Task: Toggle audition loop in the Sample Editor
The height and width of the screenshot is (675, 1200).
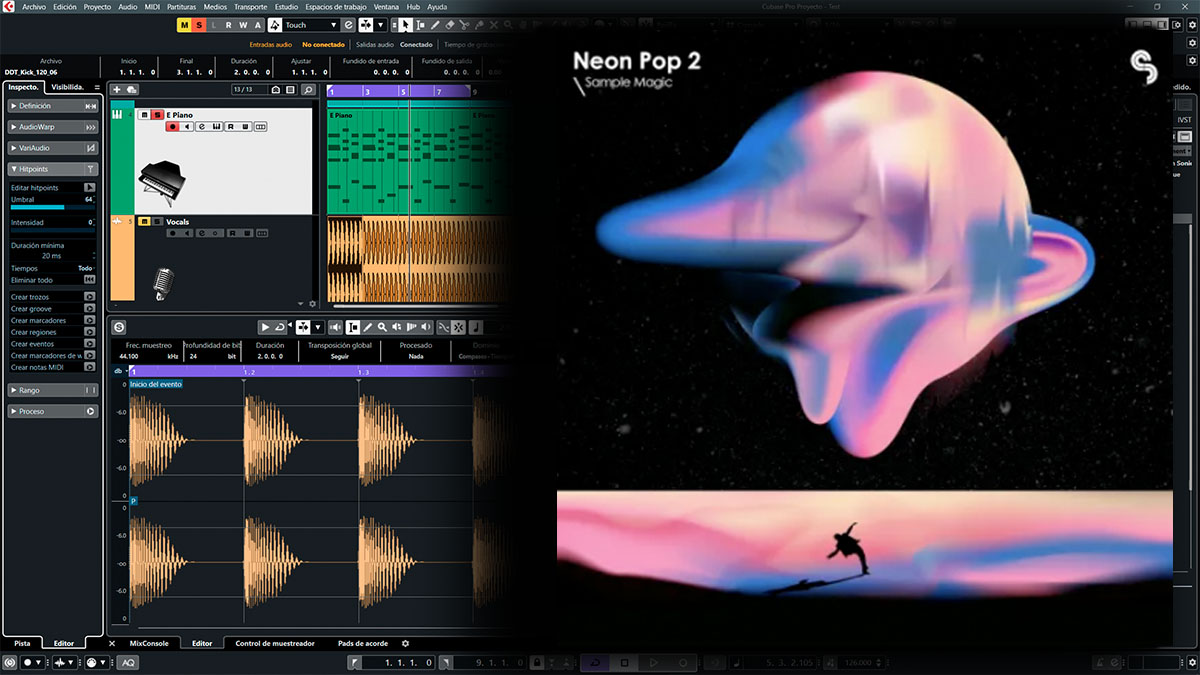Action: (280, 327)
